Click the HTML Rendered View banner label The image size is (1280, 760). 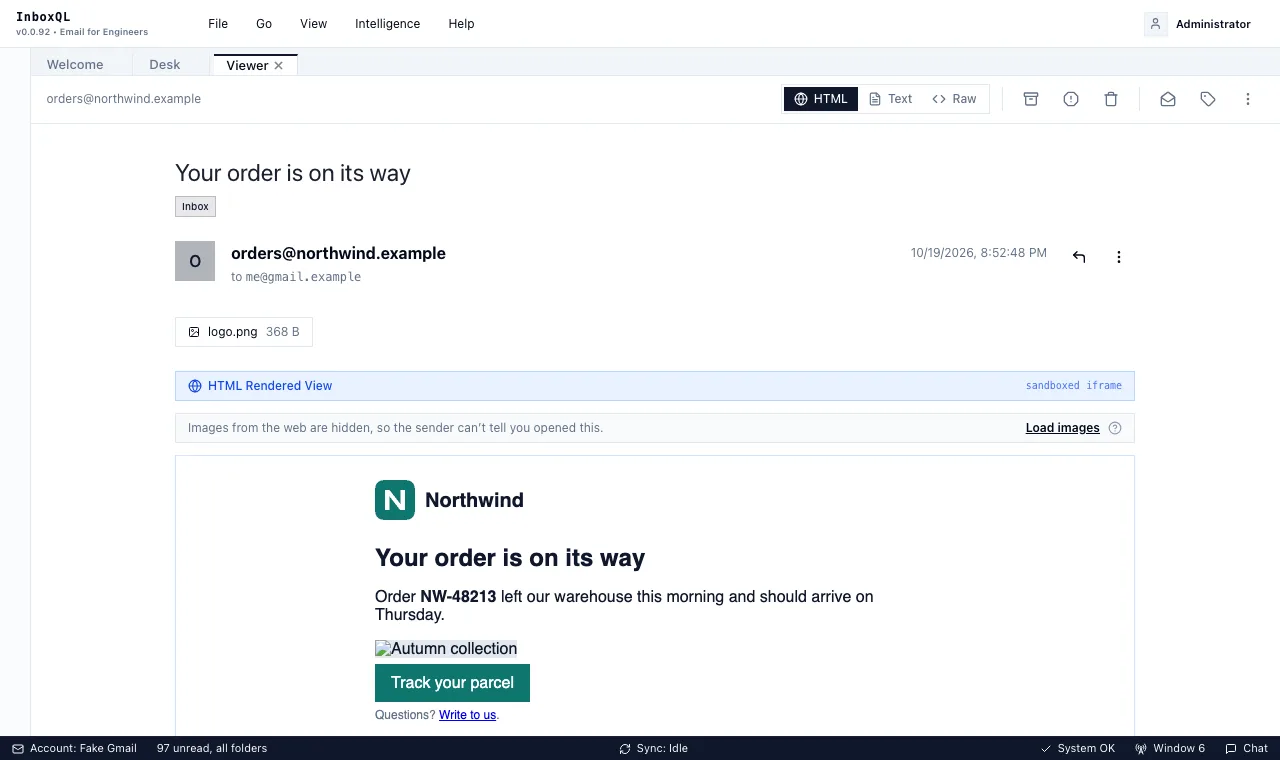(270, 386)
